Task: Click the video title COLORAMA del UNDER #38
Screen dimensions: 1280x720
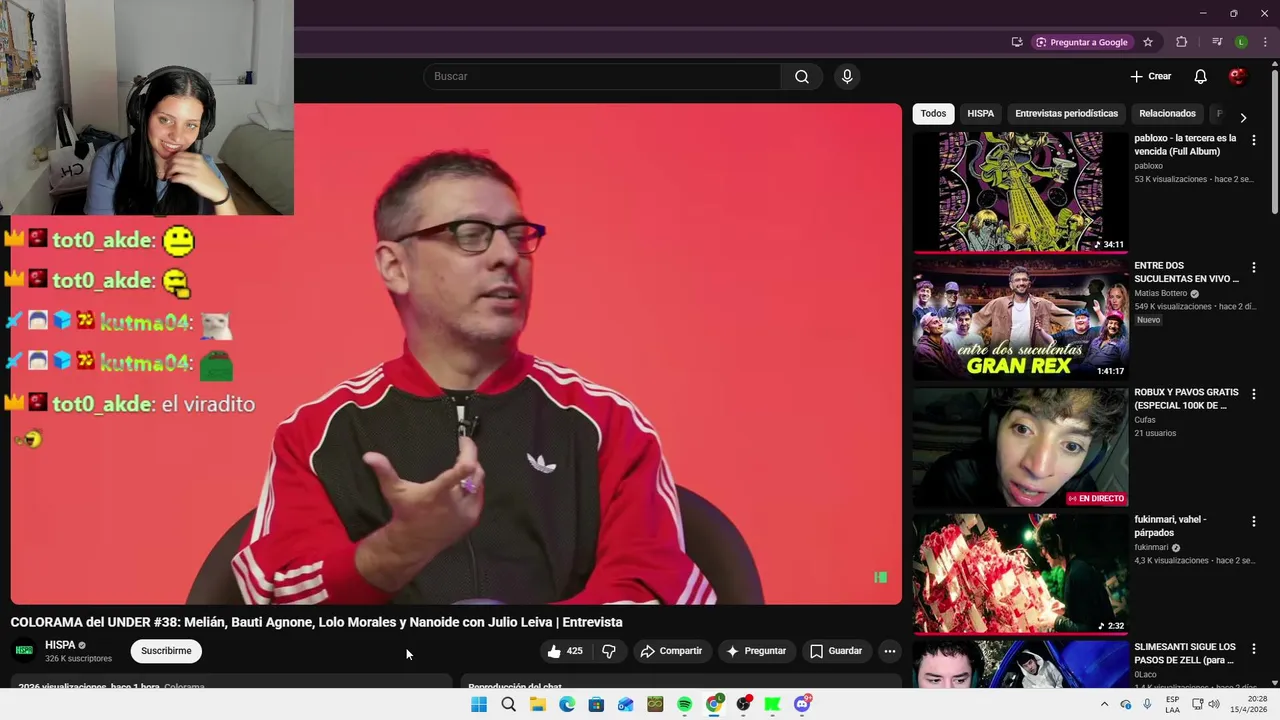Action: [316, 622]
